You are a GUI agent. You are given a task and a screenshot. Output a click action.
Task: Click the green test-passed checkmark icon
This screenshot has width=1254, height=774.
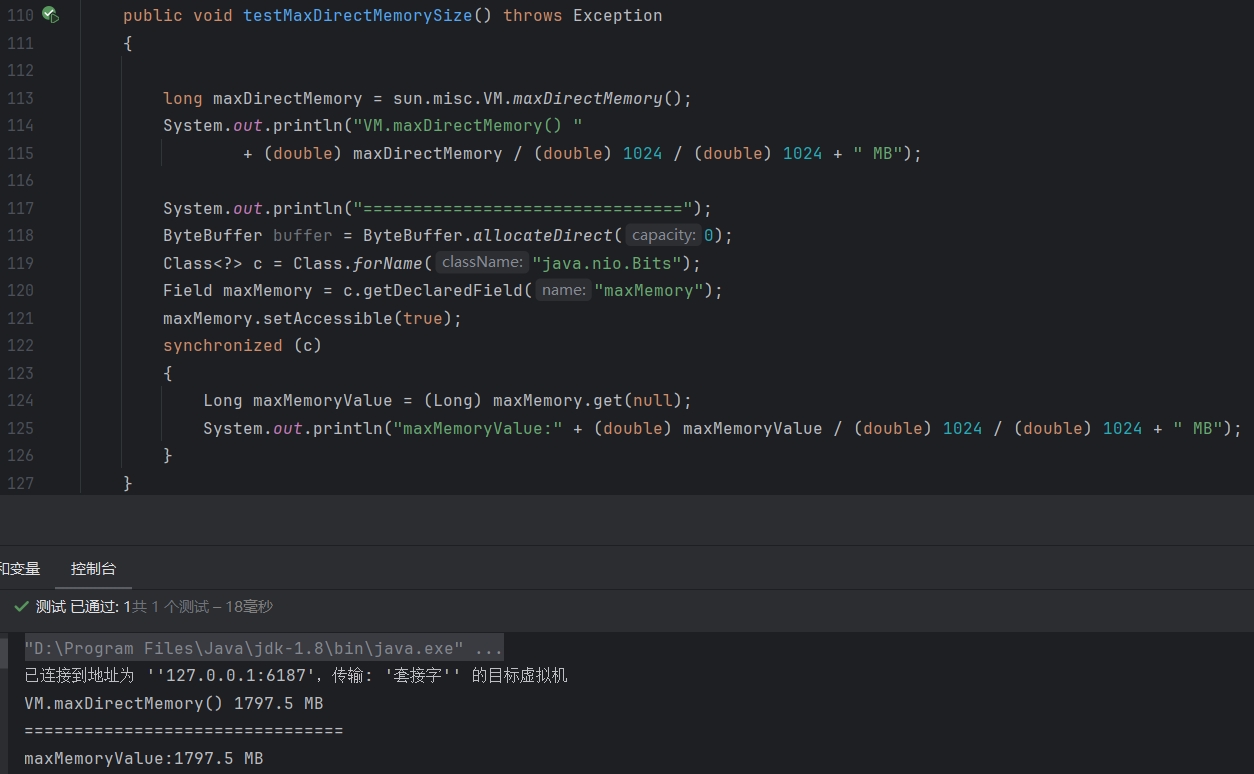point(21,607)
